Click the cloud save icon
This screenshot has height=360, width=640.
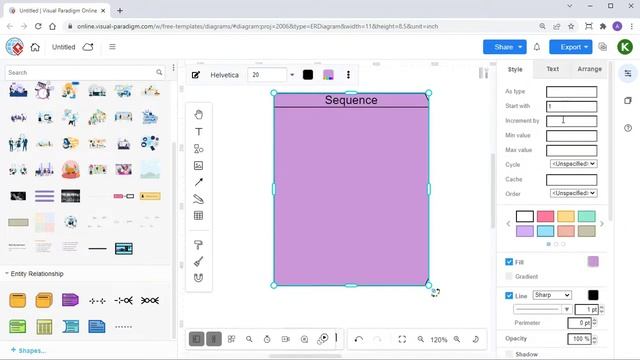[x=88, y=47]
